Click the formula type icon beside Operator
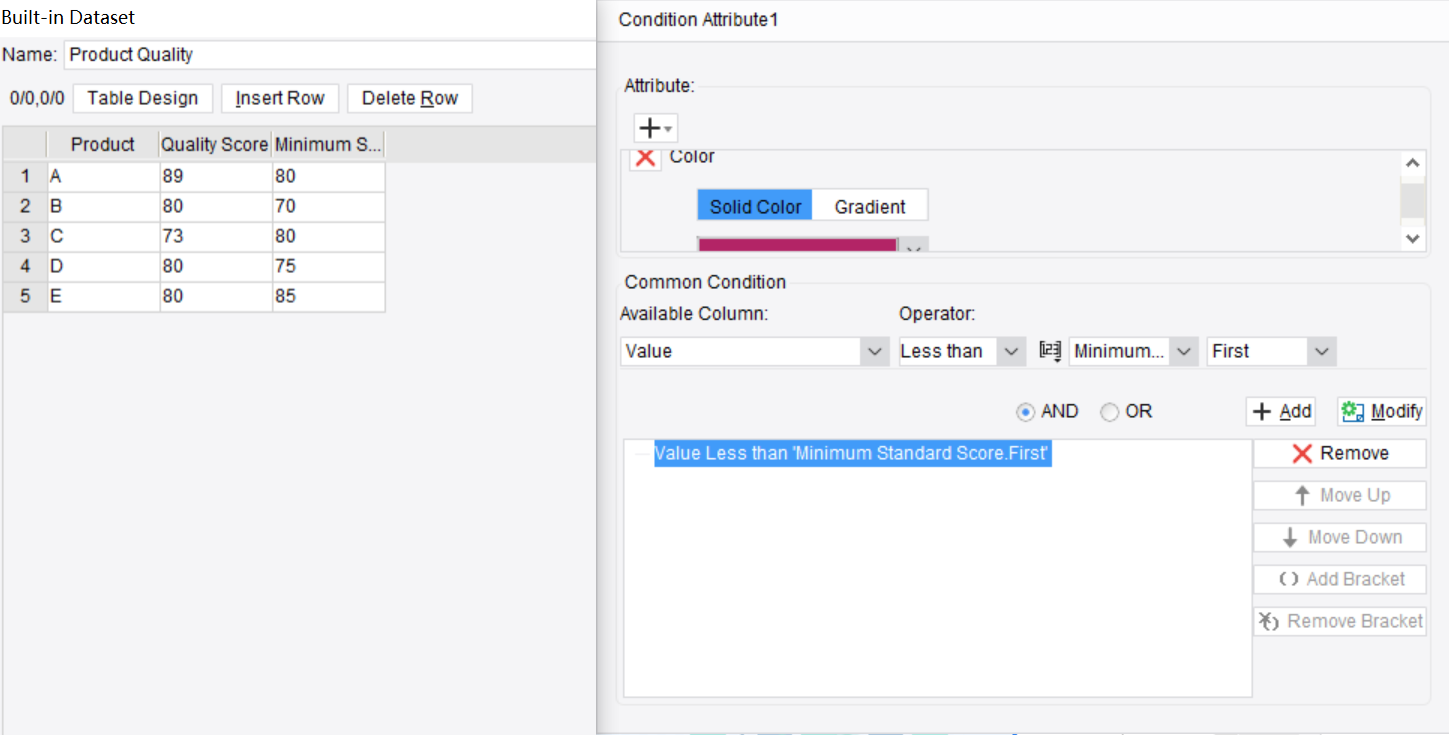Screen dimensions: 1449x735 pos(1049,351)
